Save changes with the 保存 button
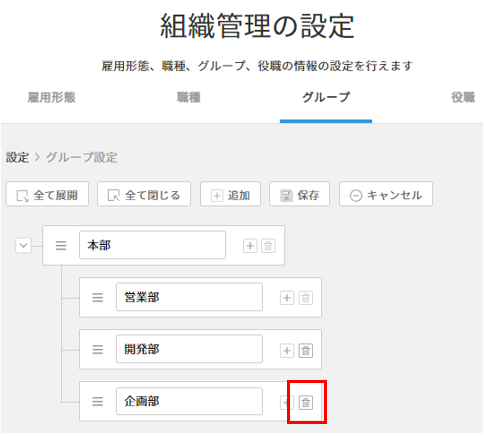This screenshot has height=436, width=484. 299,194
